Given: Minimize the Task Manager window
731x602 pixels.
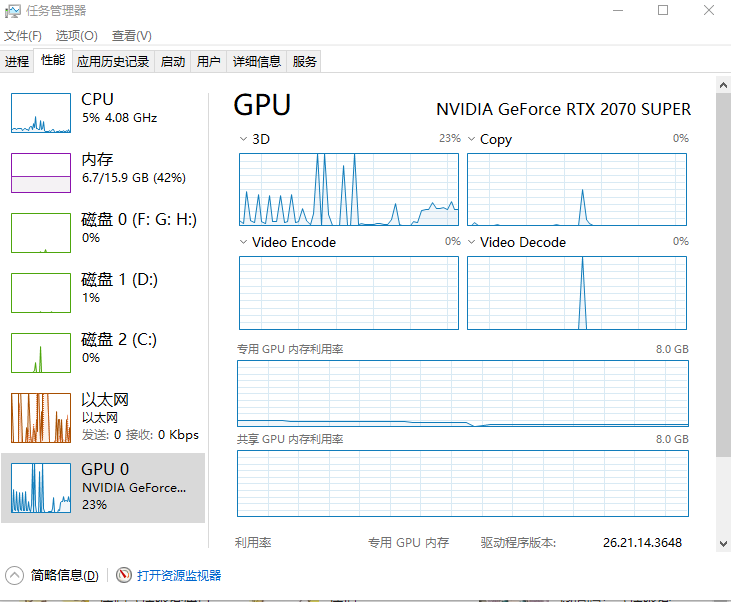Looking at the screenshot, I should pyautogui.click(x=618, y=10).
